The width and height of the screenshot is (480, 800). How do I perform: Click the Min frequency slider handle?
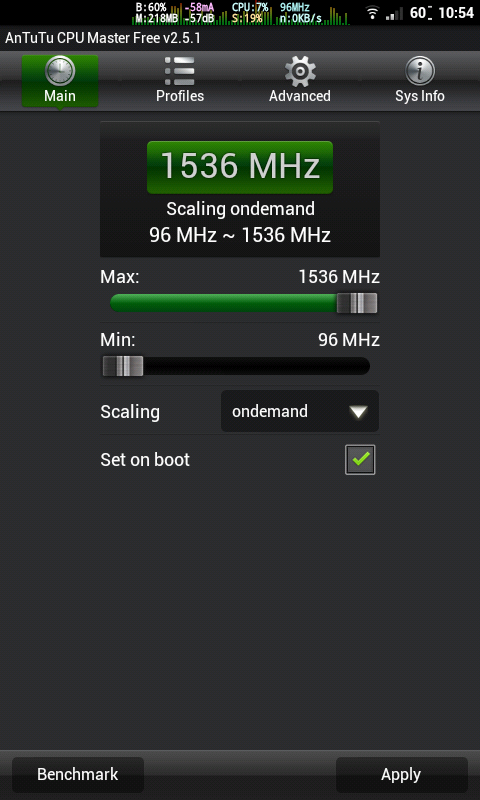point(123,366)
